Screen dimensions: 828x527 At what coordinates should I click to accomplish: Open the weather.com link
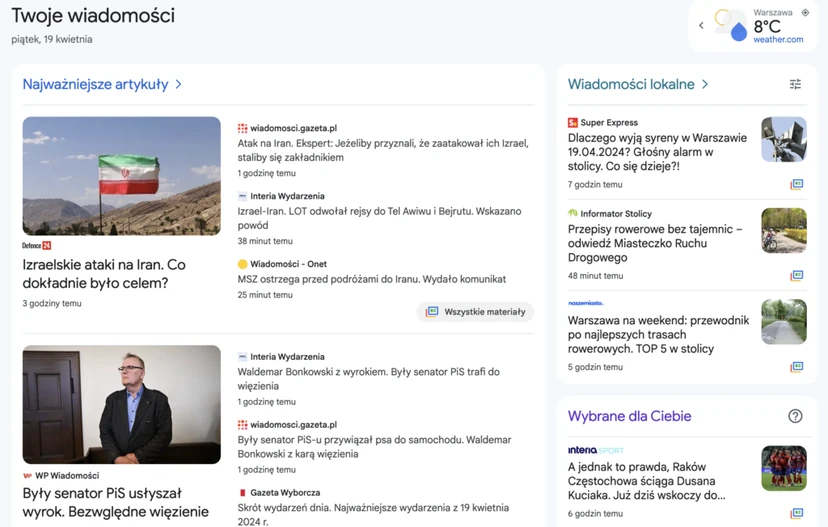pyautogui.click(x=778, y=40)
